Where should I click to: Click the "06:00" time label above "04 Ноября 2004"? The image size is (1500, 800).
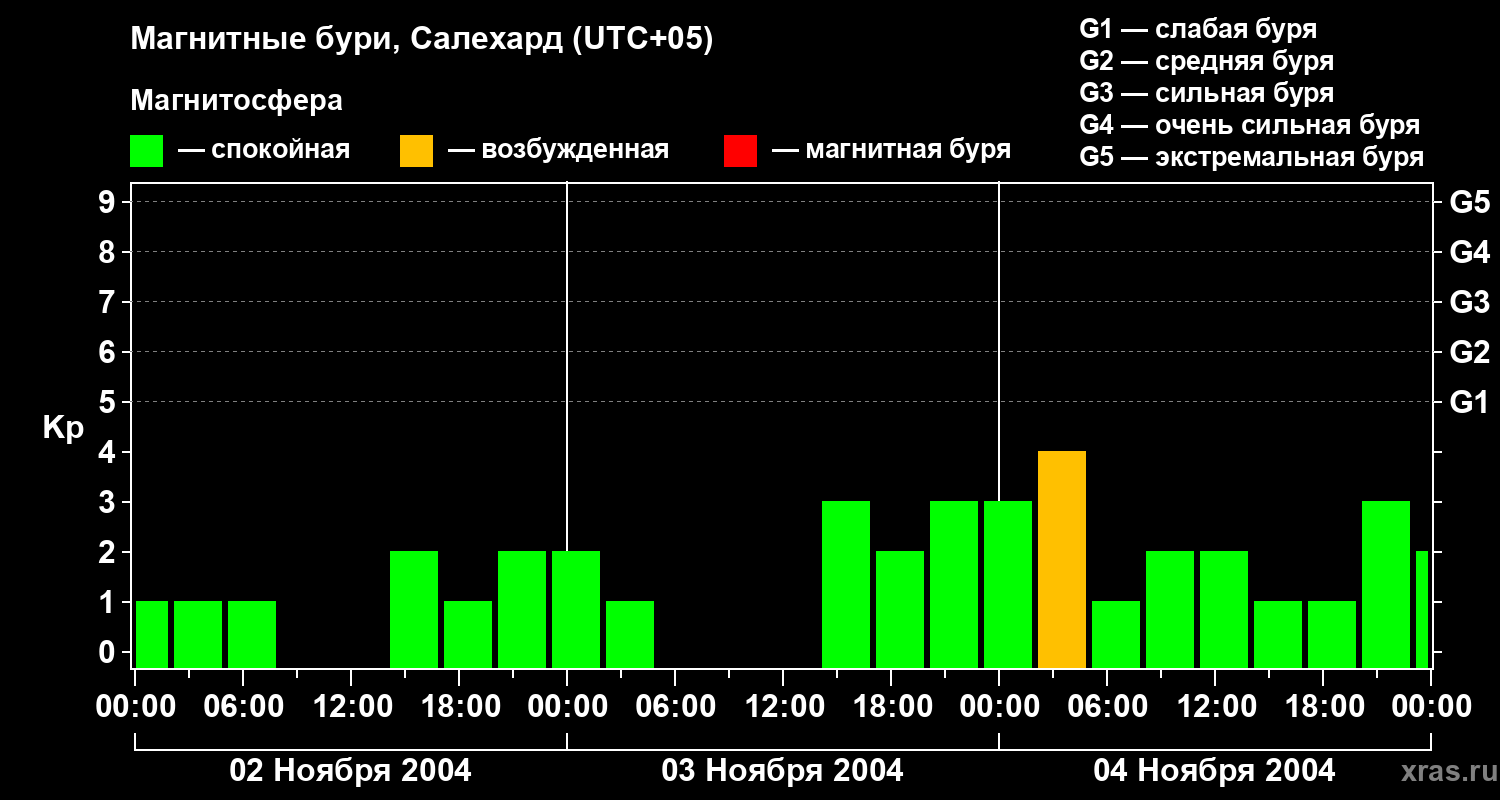point(1107,706)
